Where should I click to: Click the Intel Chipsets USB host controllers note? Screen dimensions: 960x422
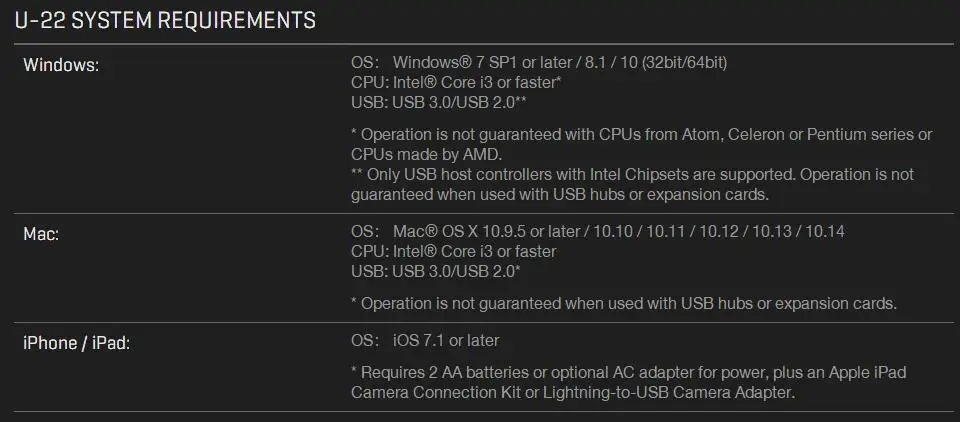pyautogui.click(x=632, y=184)
